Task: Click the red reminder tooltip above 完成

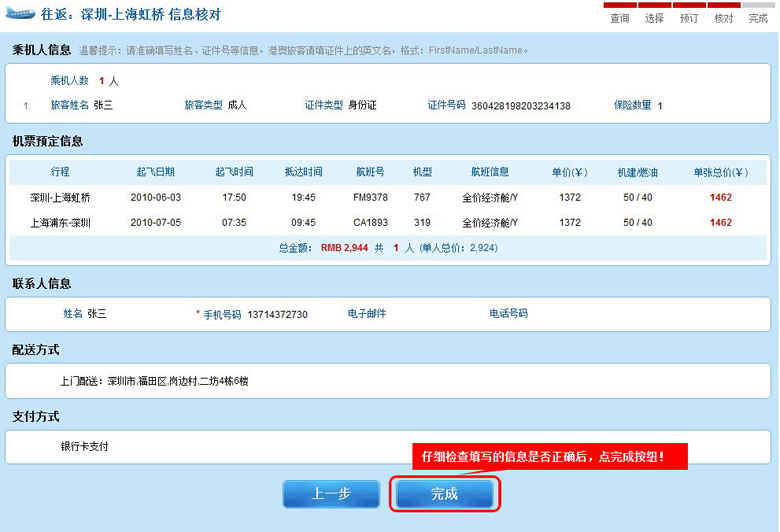Action: pos(542,456)
